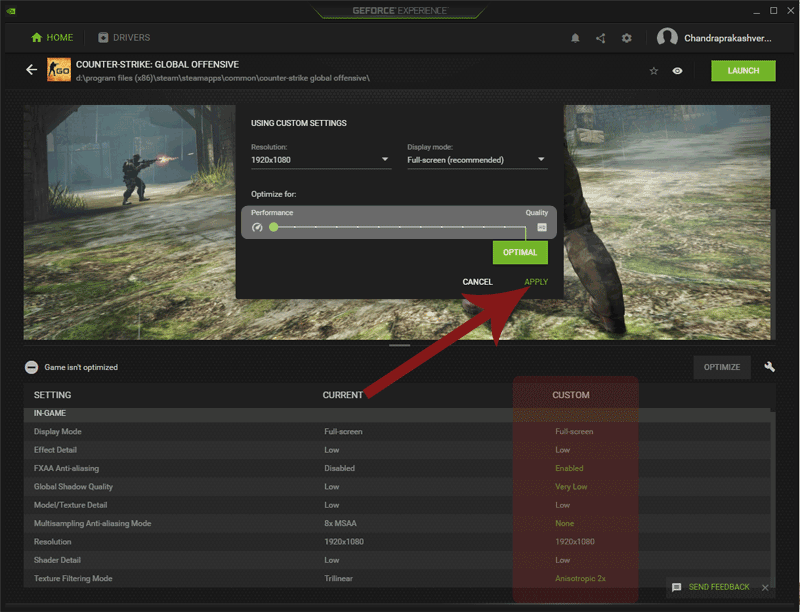Click the current value 'Disabled' for FXAA

[x=339, y=468]
